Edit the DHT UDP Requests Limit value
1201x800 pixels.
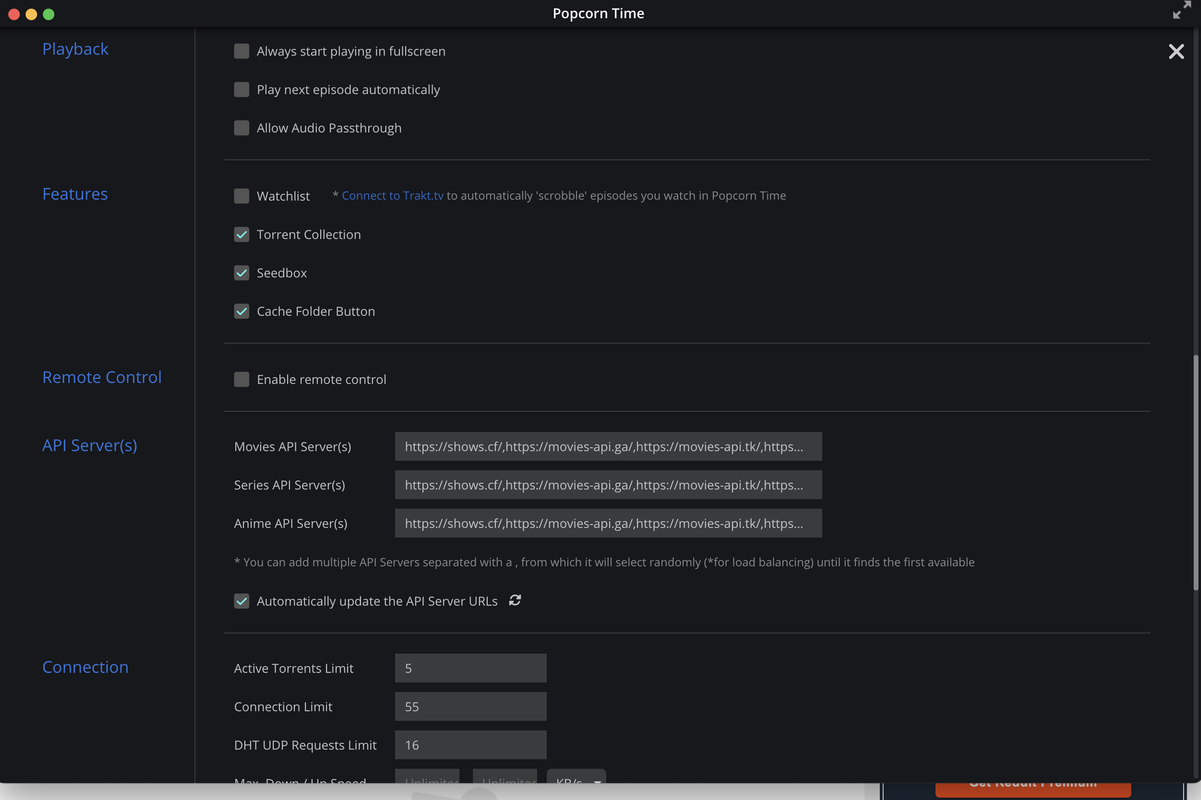coord(470,745)
